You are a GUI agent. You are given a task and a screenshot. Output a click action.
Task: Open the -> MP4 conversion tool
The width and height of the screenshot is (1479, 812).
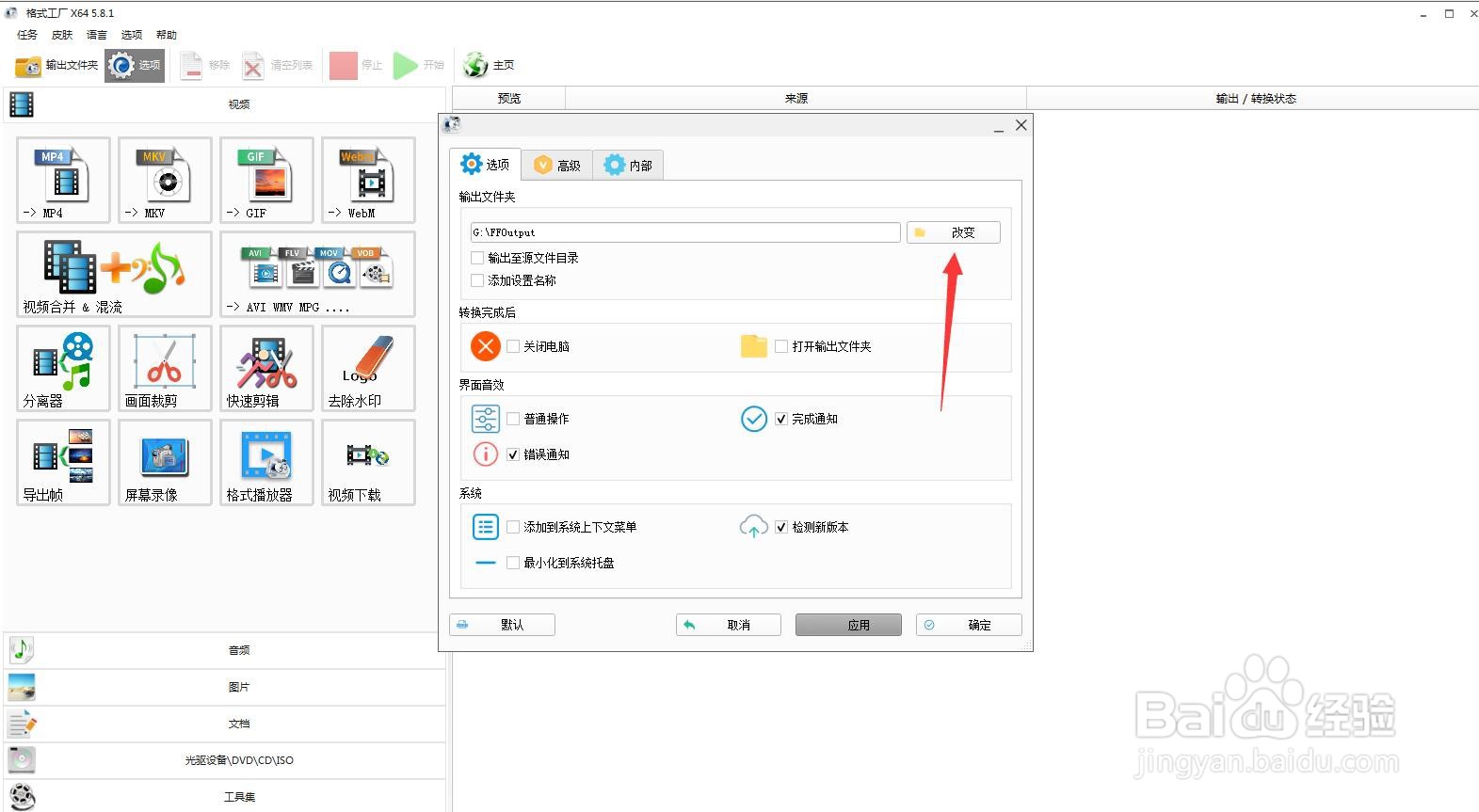63,180
